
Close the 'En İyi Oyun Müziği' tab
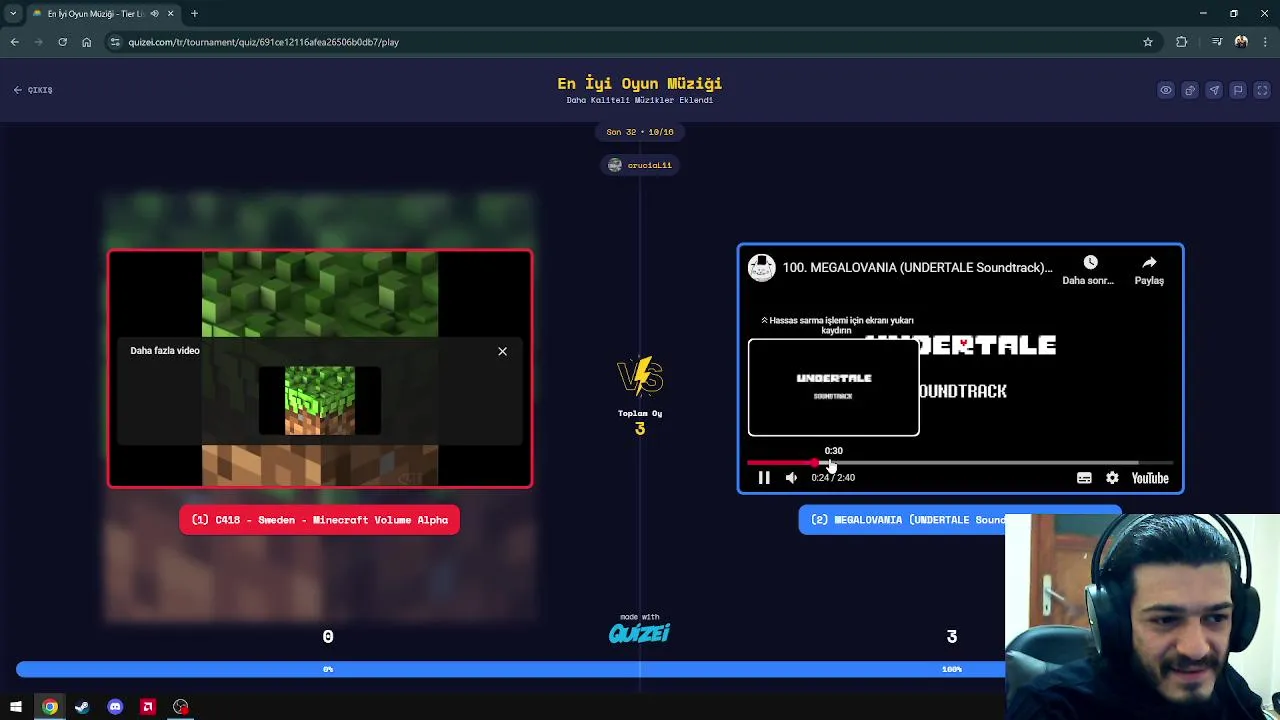tap(170, 14)
